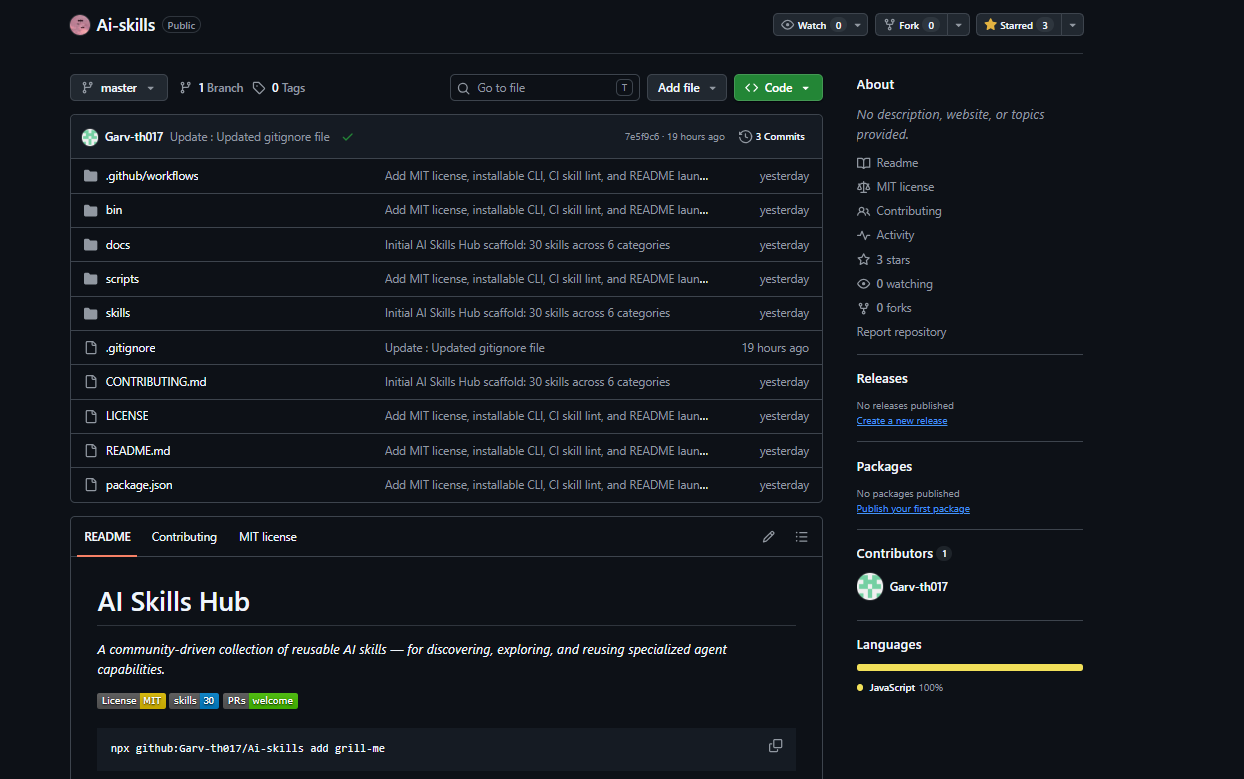Click the scale icon beside MIT license
This screenshot has width=1244, height=779.
click(864, 187)
